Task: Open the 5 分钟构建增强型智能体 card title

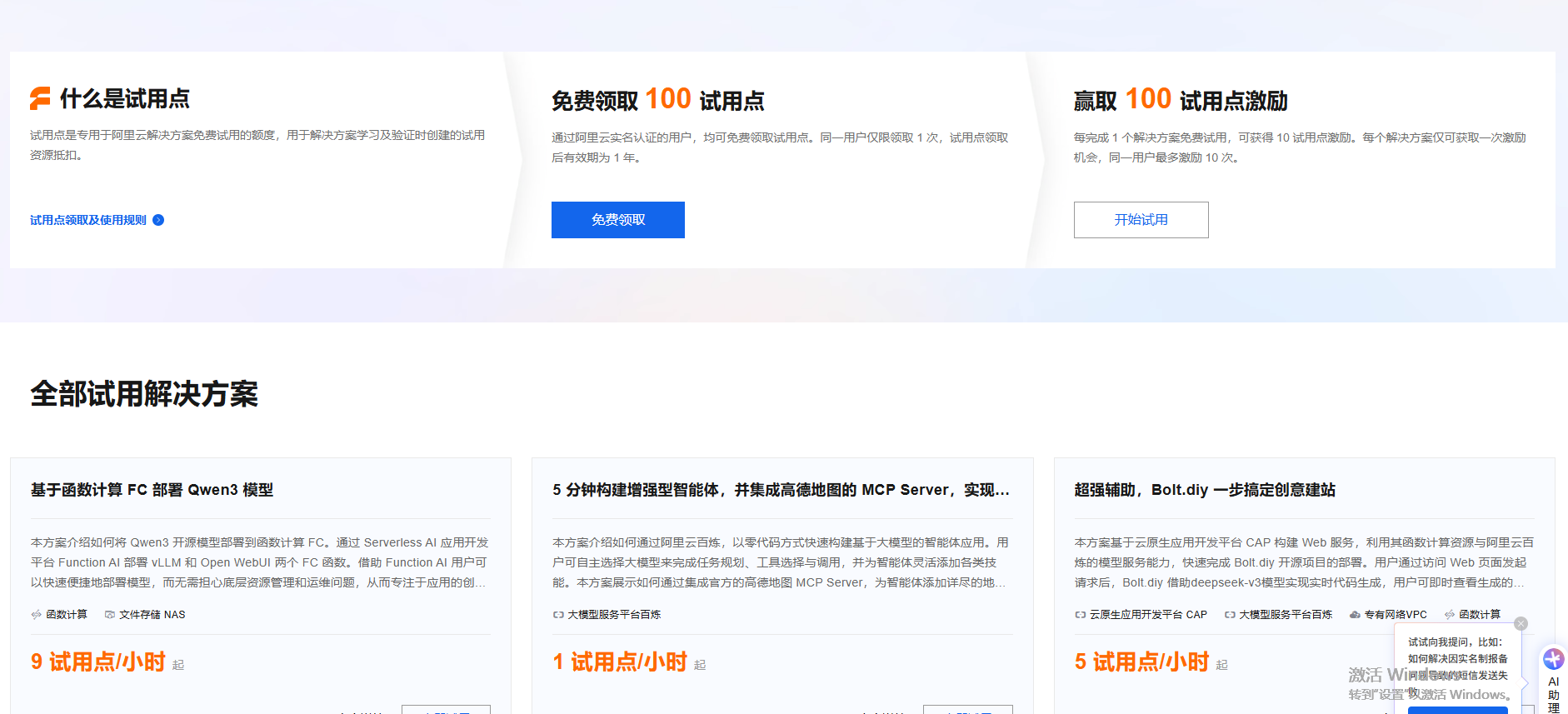Action: click(x=781, y=490)
